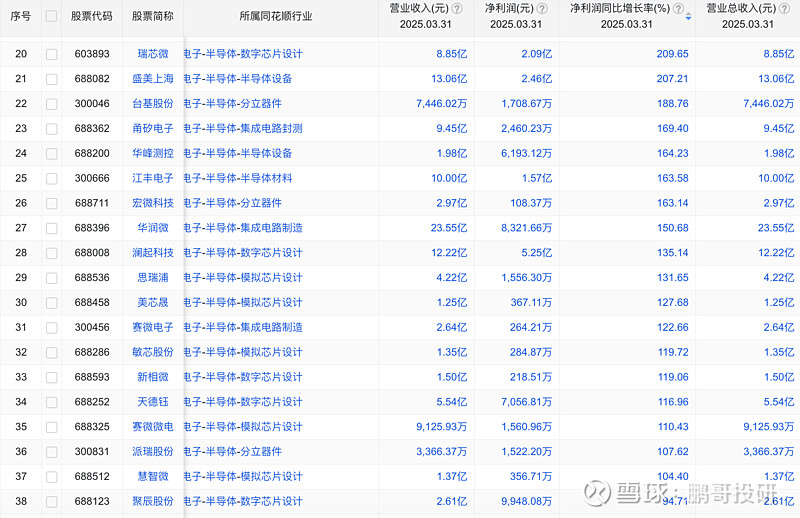Click sort arrow on 净利润同比增长率 column
800x518 pixels.
688,16
